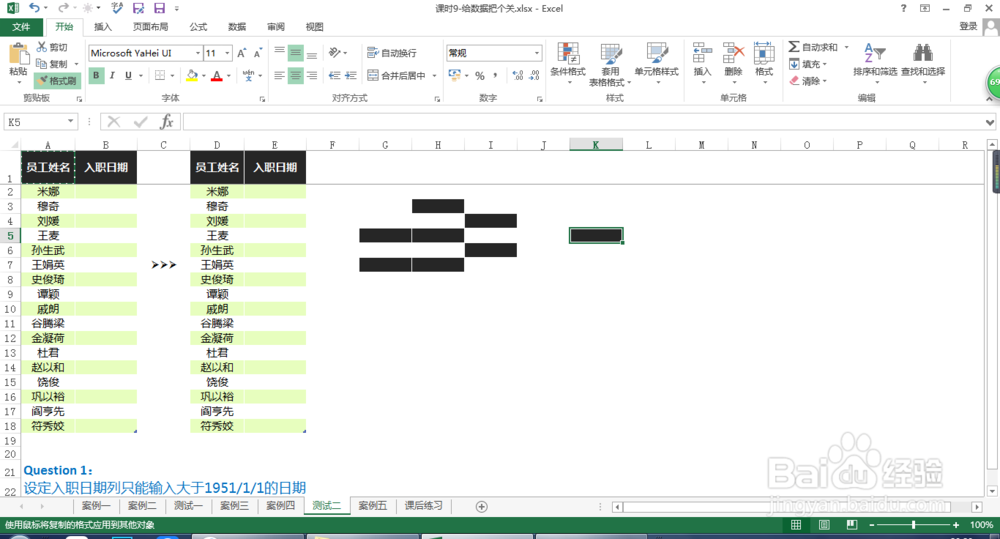
Task: Open sheet tab 课后练习
Action: pos(423,506)
